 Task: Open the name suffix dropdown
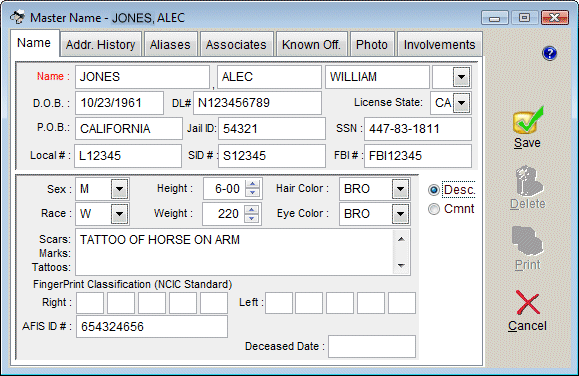click(x=461, y=77)
